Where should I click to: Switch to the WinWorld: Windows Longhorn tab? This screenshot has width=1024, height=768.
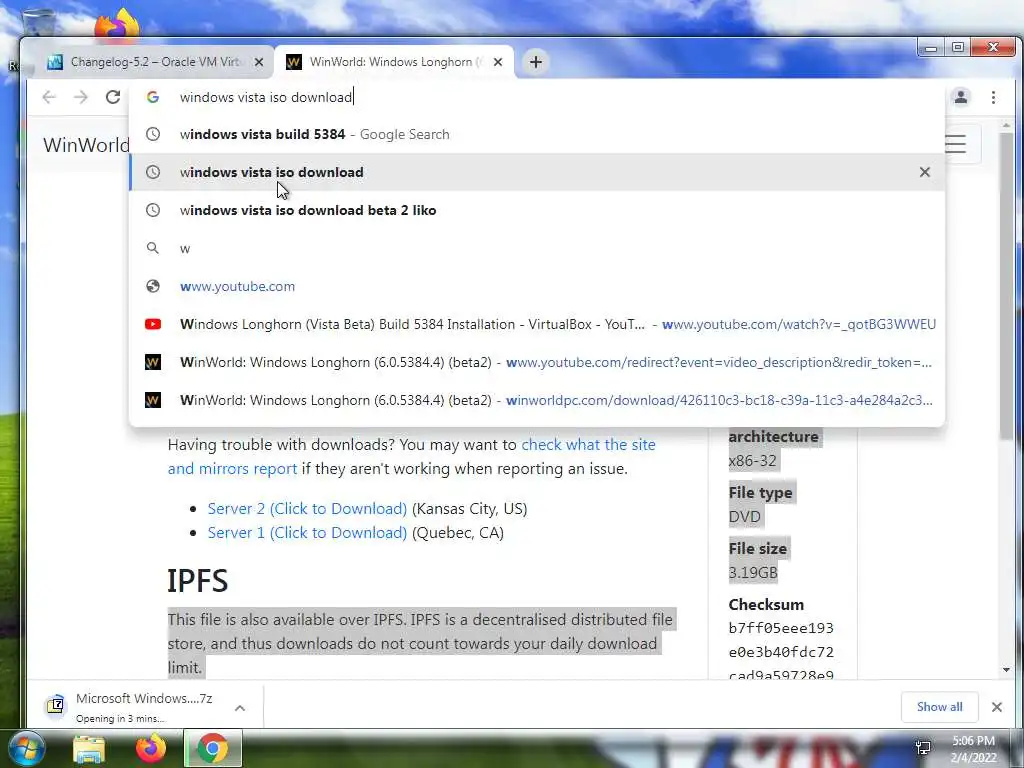point(395,62)
